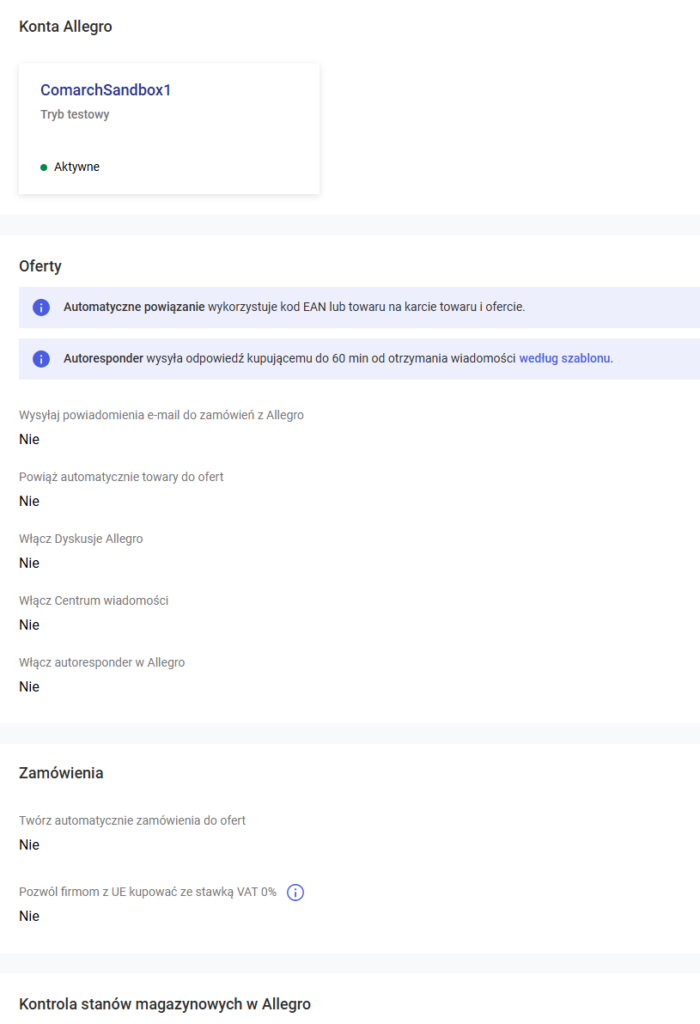The image size is (700, 1024).
Task: Click the Konta Allegro section heading
Action: (65, 27)
